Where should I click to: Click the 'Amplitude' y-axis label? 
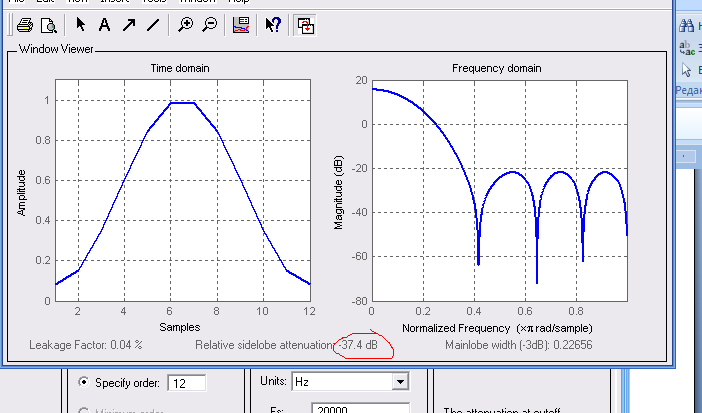coord(21,193)
